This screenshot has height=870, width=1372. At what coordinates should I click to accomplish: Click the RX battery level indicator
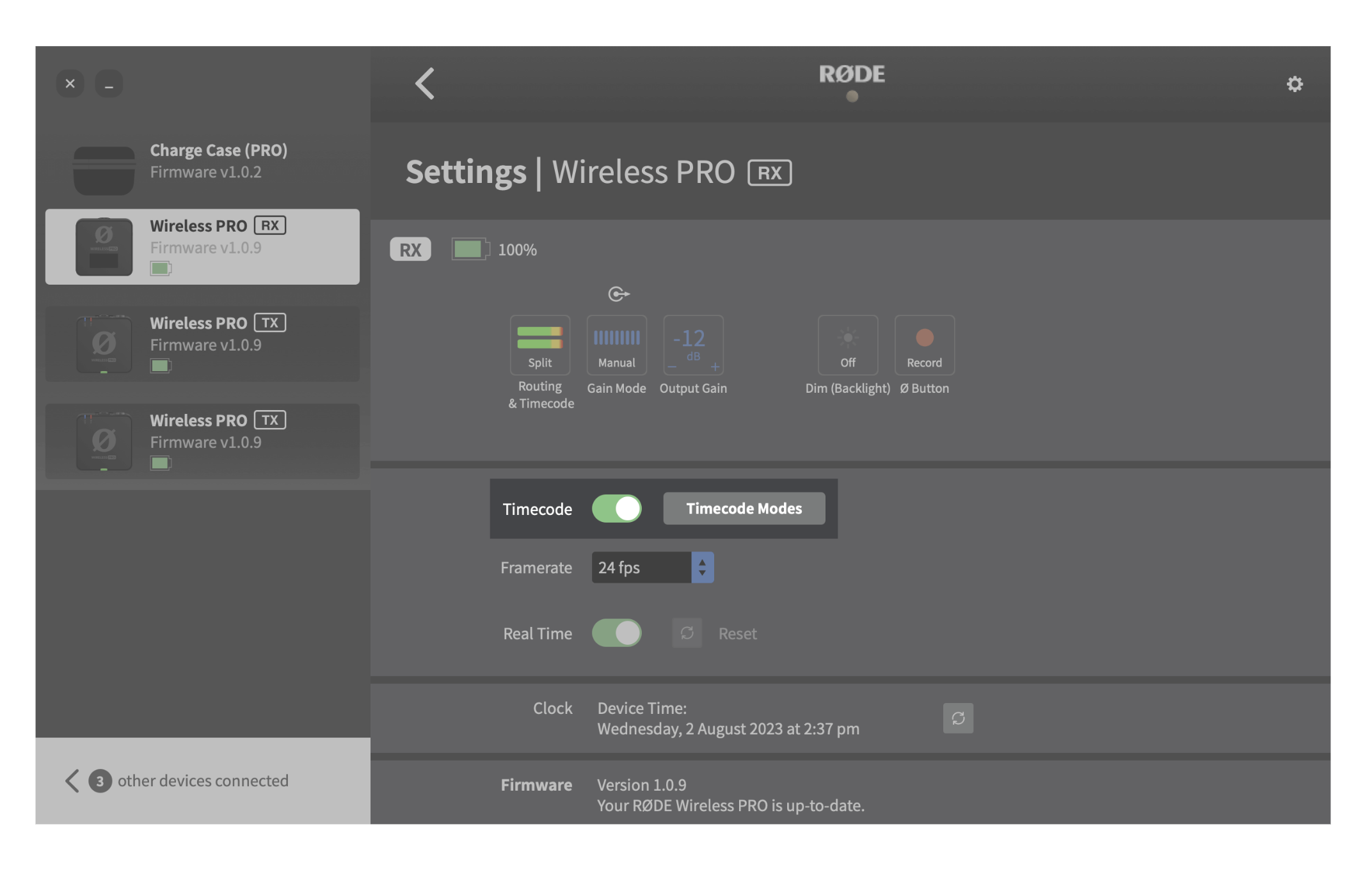point(470,249)
